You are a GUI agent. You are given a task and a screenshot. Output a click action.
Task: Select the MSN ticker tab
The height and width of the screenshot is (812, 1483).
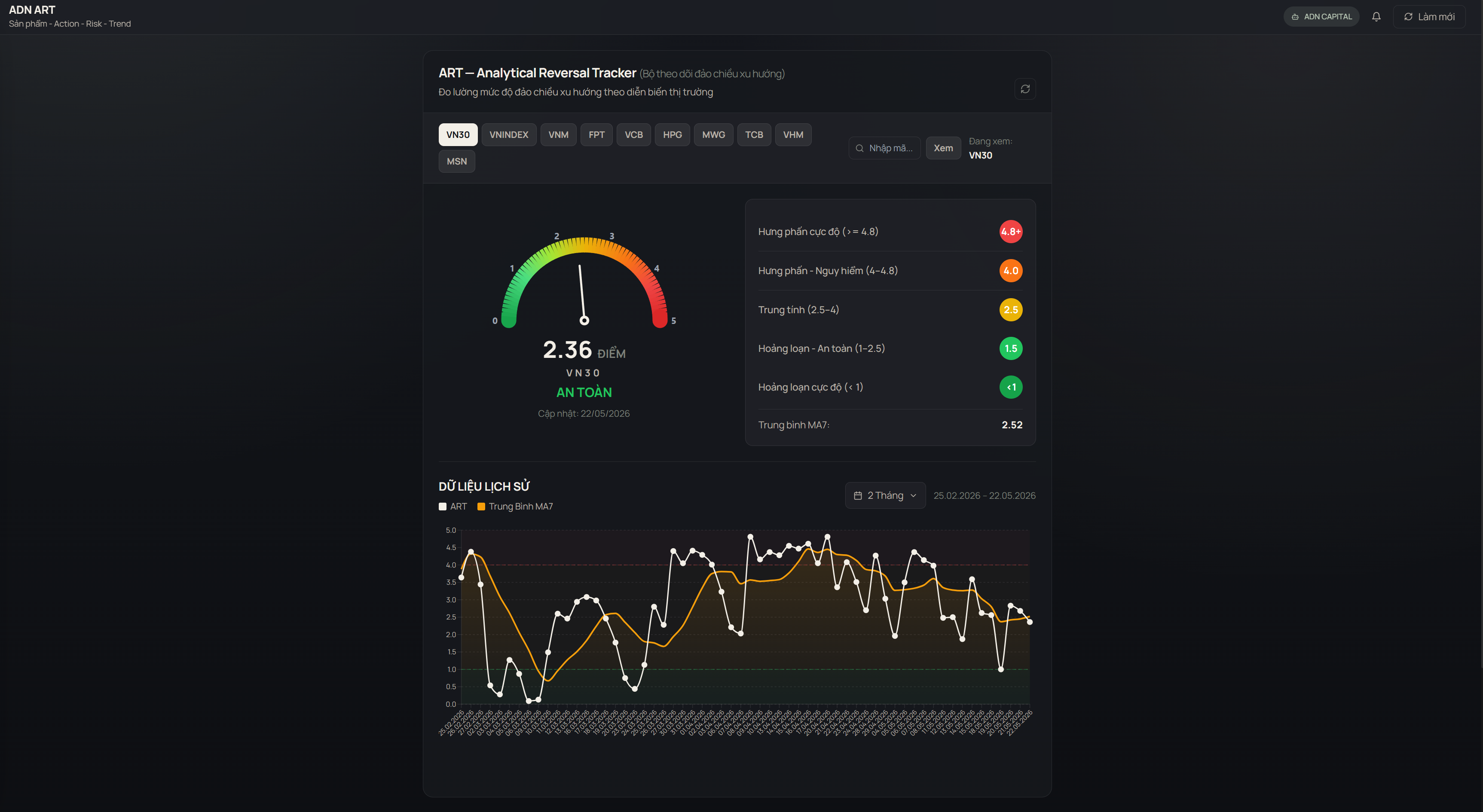click(456, 161)
